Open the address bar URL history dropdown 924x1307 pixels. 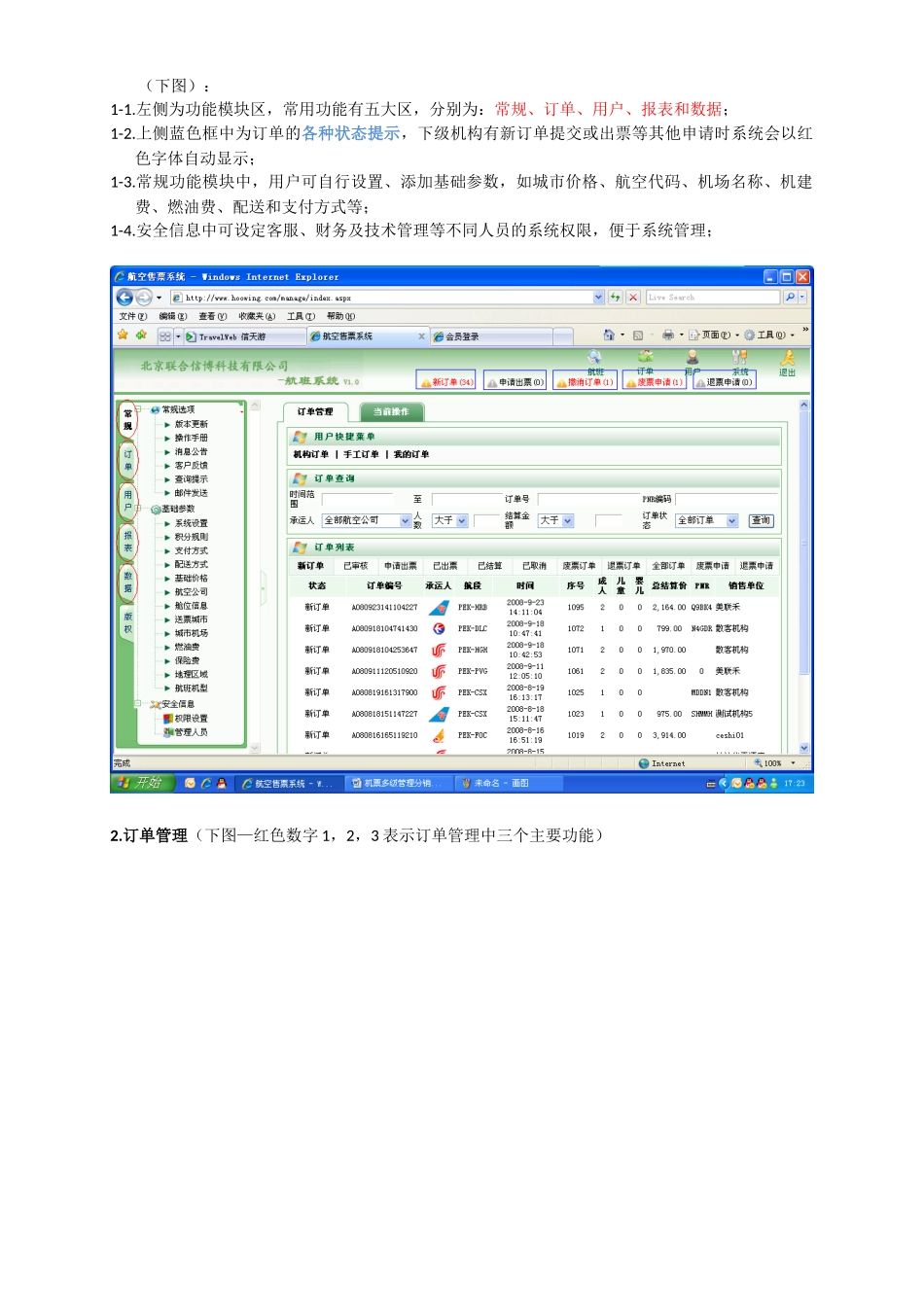pyautogui.click(x=598, y=298)
